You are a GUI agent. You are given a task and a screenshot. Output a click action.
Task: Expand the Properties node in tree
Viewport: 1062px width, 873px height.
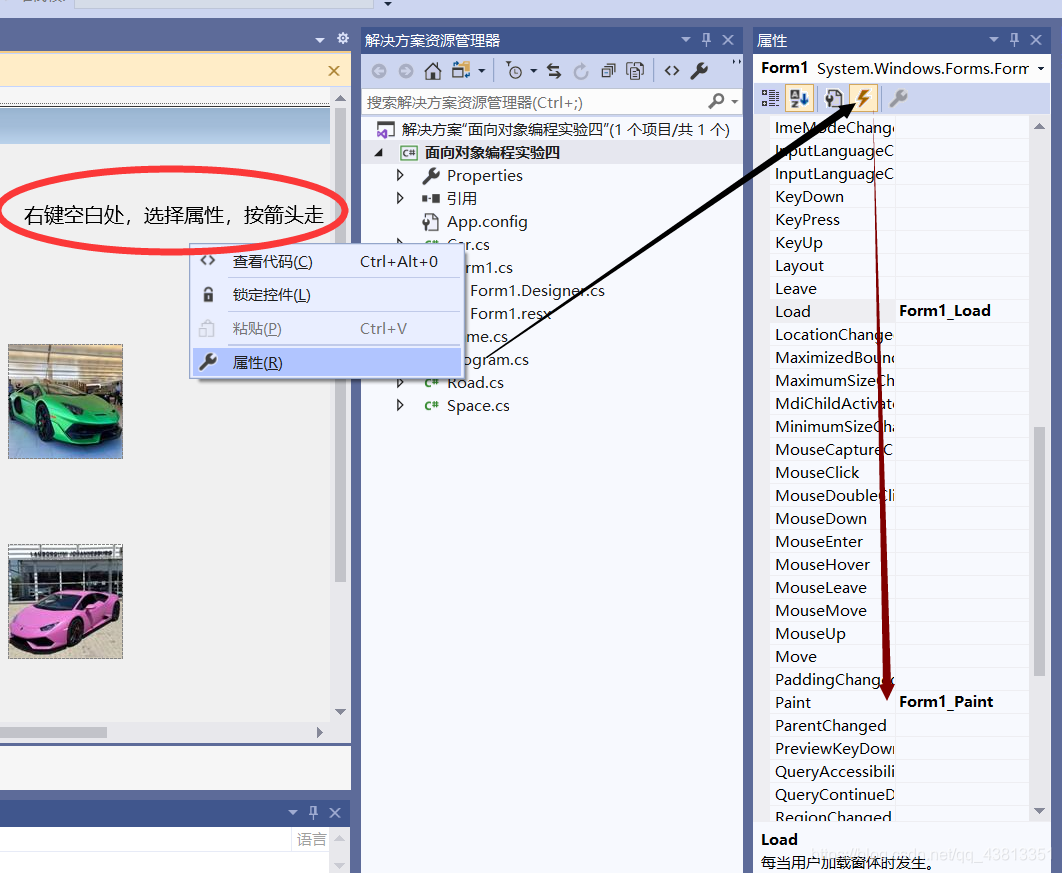(400, 175)
